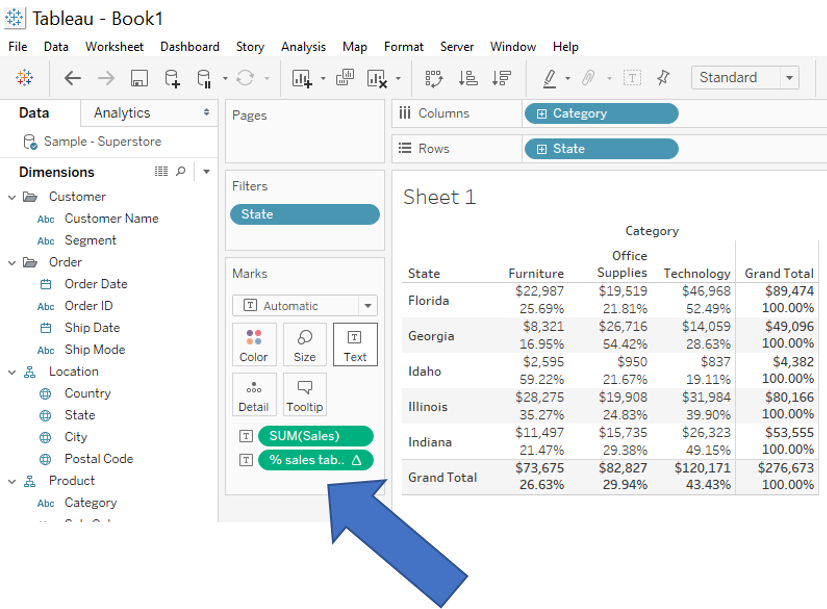Click the Sheet 1 title
827x609 pixels.
[x=439, y=197]
